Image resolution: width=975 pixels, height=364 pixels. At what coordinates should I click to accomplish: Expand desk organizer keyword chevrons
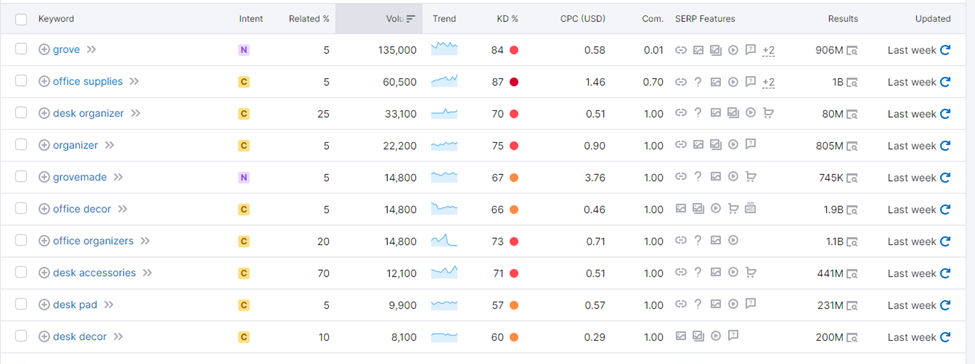[136, 113]
